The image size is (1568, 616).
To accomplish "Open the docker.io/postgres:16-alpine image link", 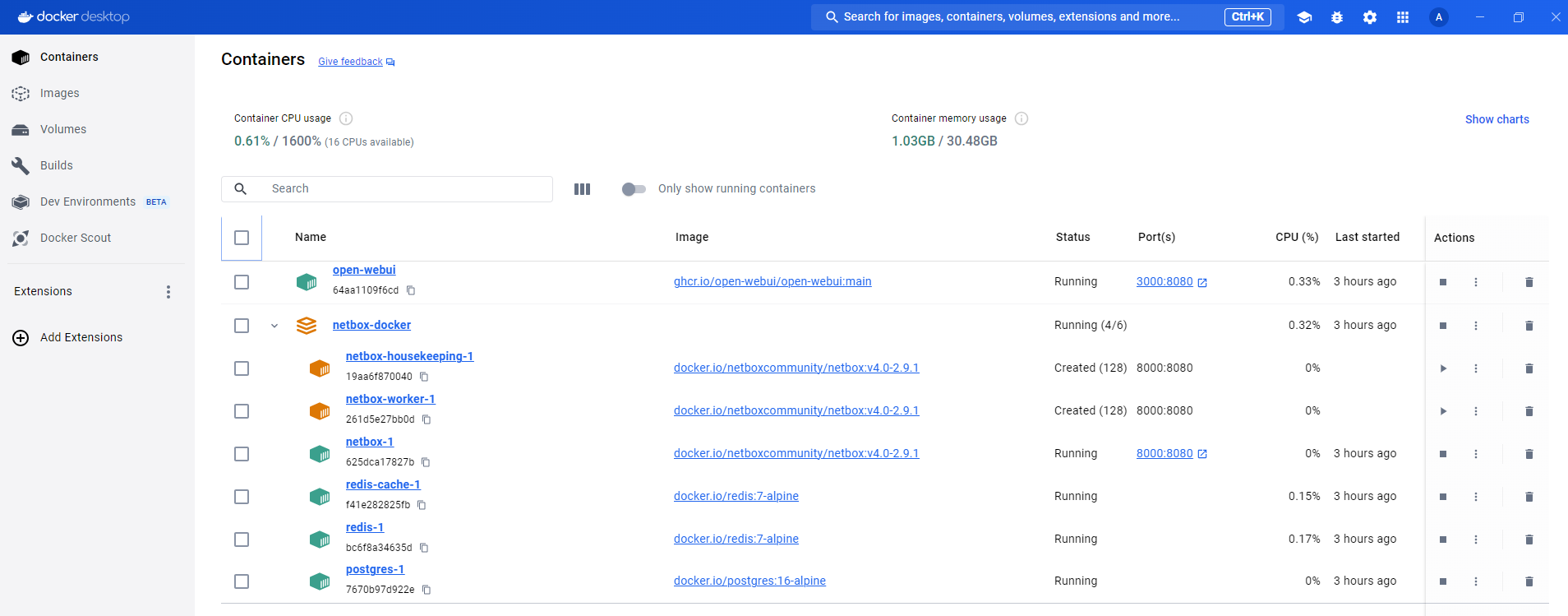I will point(749,581).
